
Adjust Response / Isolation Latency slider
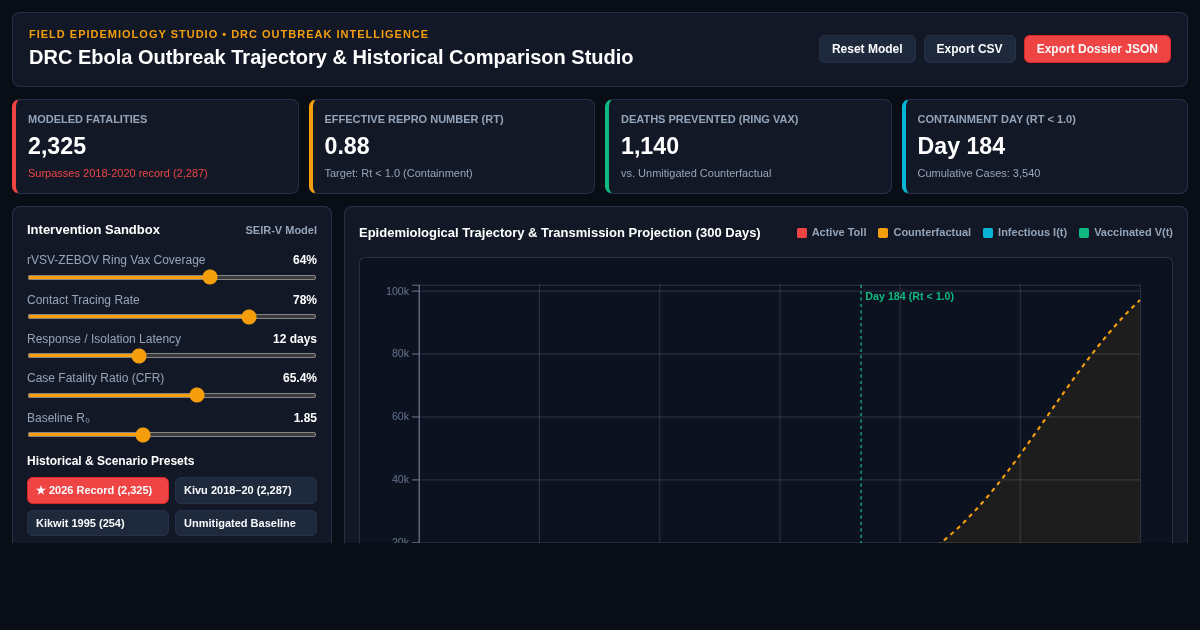tap(172, 356)
